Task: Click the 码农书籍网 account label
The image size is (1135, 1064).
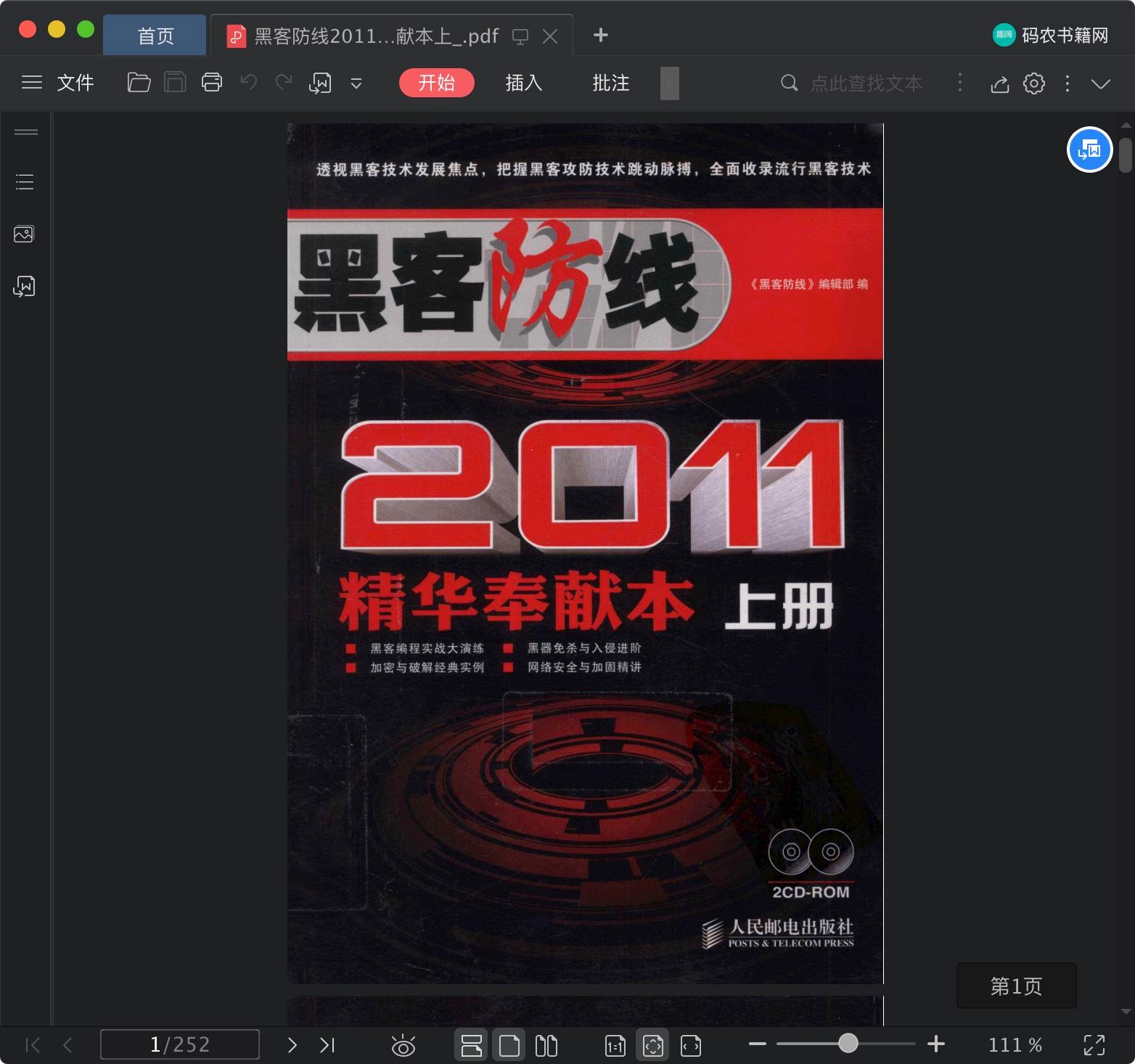Action: [x=1065, y=36]
